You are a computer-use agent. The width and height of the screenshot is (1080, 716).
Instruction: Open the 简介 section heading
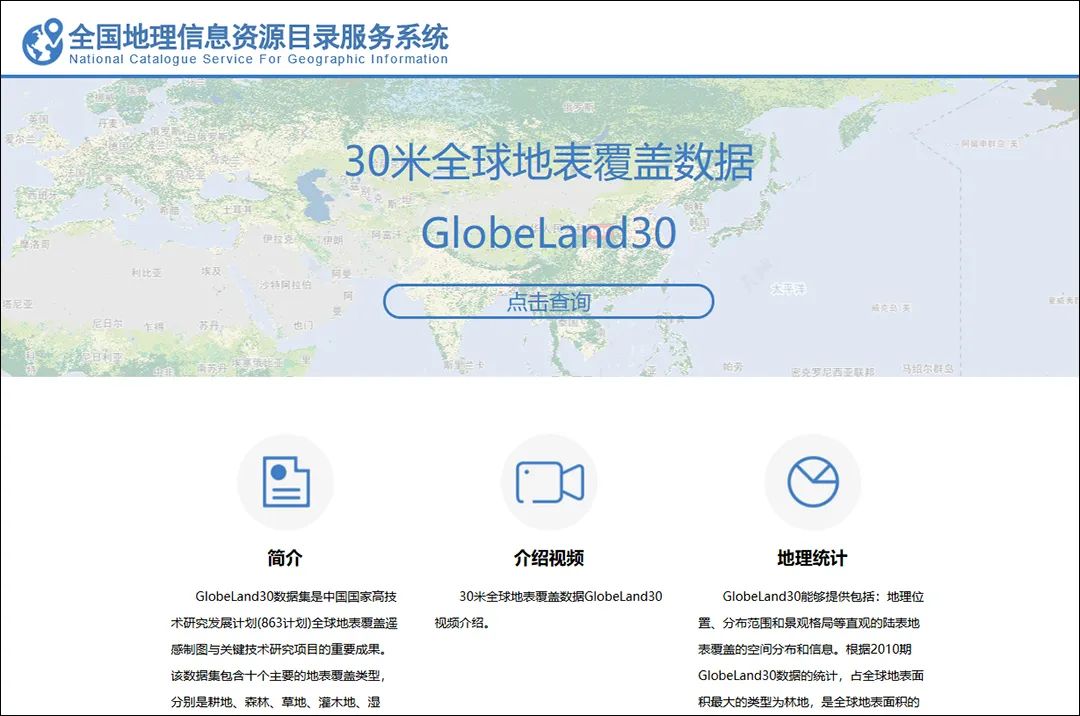point(286,557)
